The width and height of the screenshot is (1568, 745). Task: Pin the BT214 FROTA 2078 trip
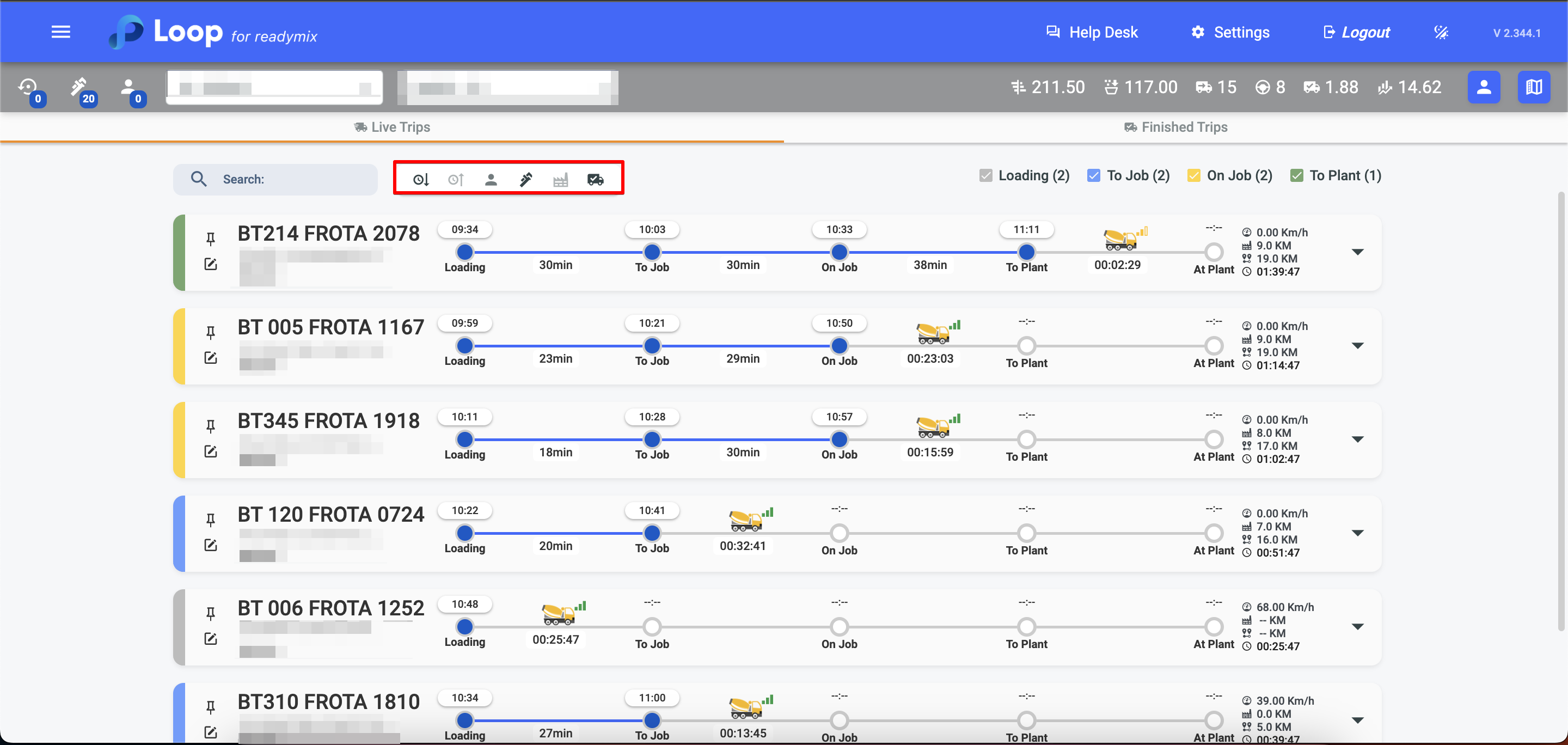[x=211, y=239]
